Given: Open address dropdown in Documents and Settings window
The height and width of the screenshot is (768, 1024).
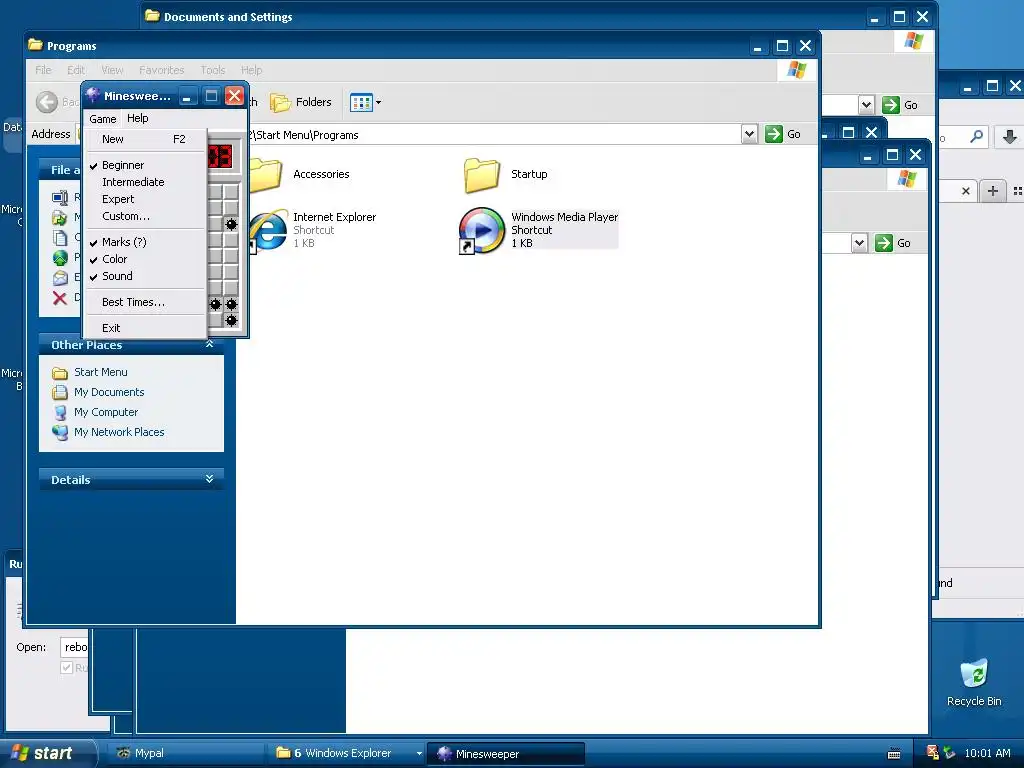Looking at the screenshot, I should 866,104.
